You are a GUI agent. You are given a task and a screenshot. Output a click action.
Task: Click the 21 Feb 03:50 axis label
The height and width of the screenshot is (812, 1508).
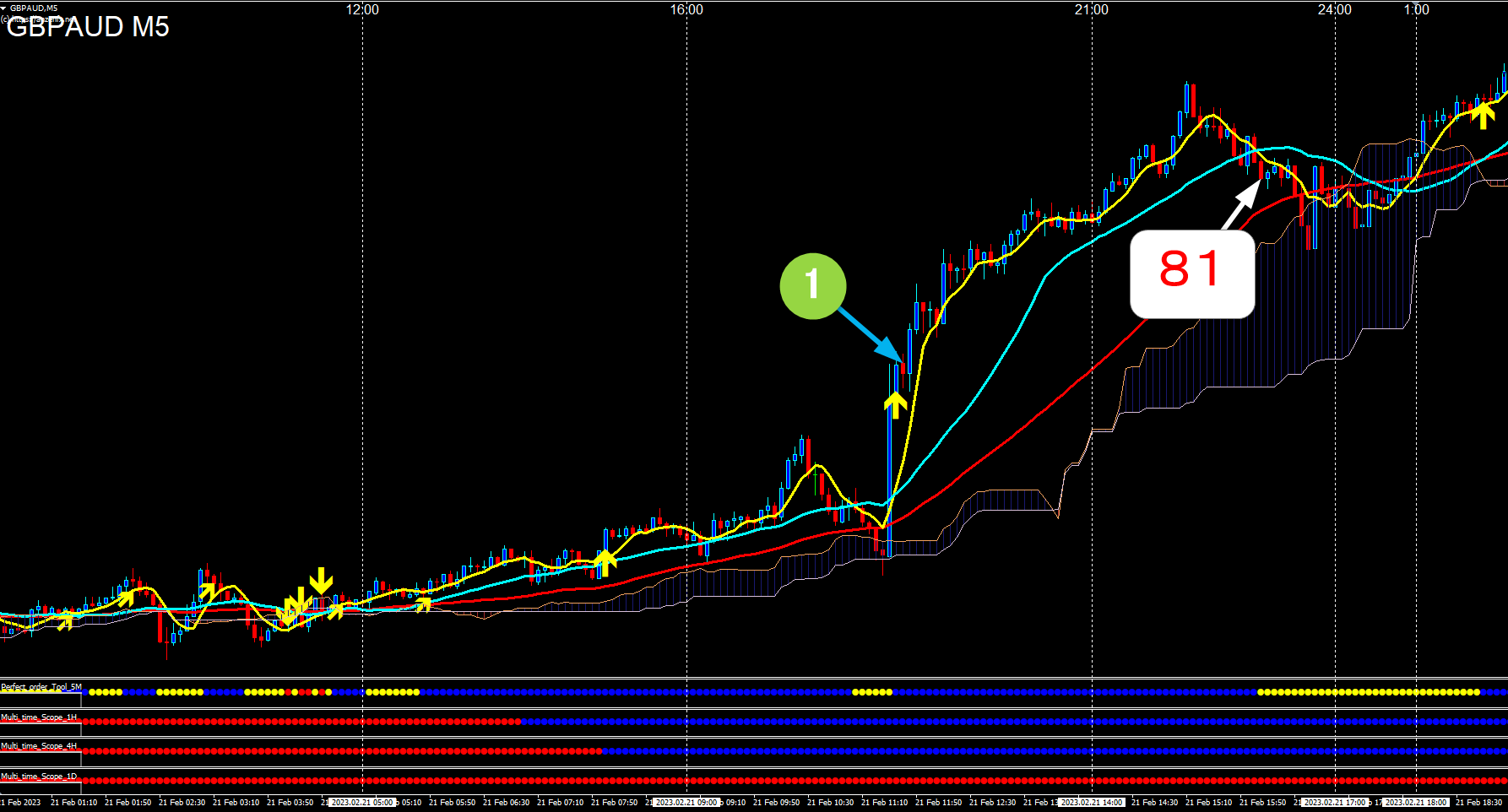(x=290, y=803)
